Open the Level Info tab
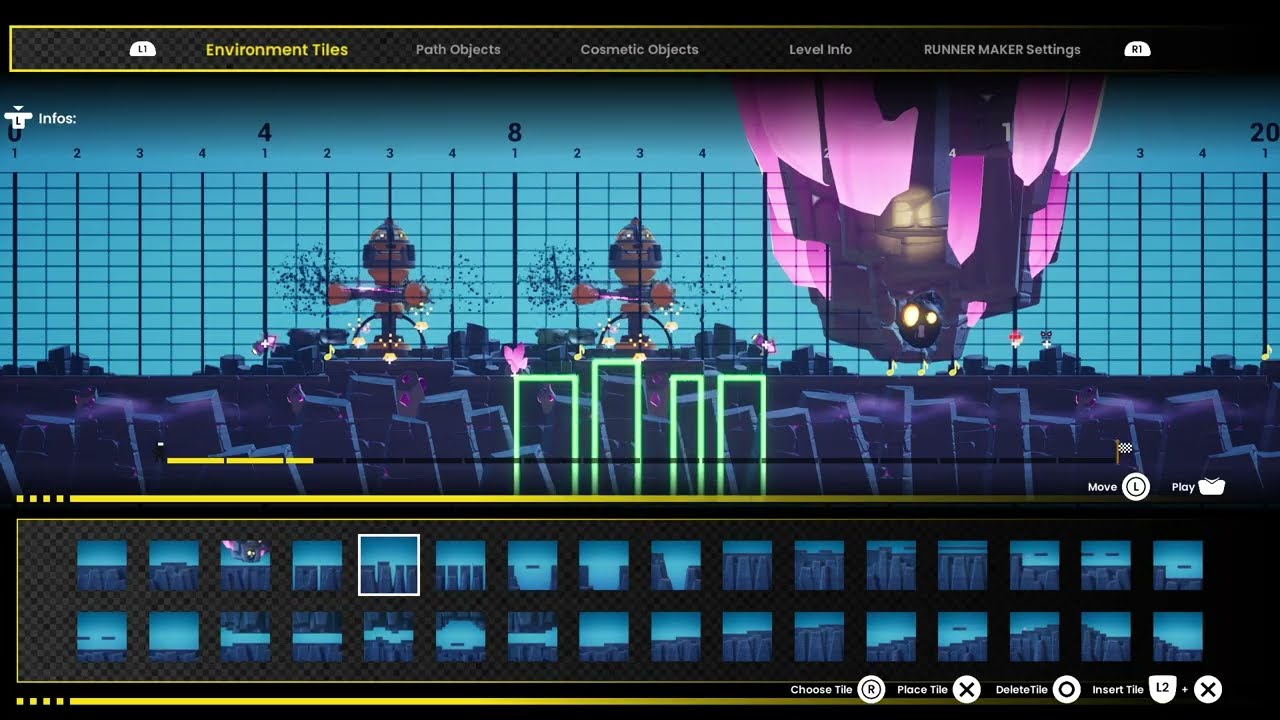1280x720 pixels. 820,49
